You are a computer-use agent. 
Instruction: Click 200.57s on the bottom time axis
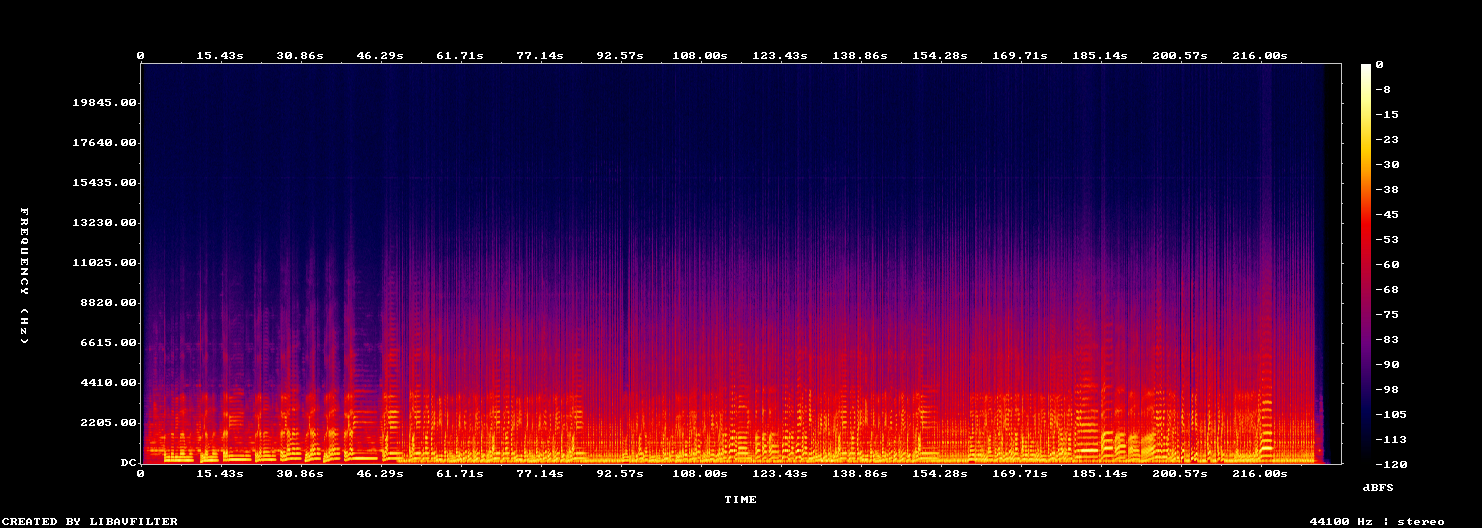click(1180, 473)
